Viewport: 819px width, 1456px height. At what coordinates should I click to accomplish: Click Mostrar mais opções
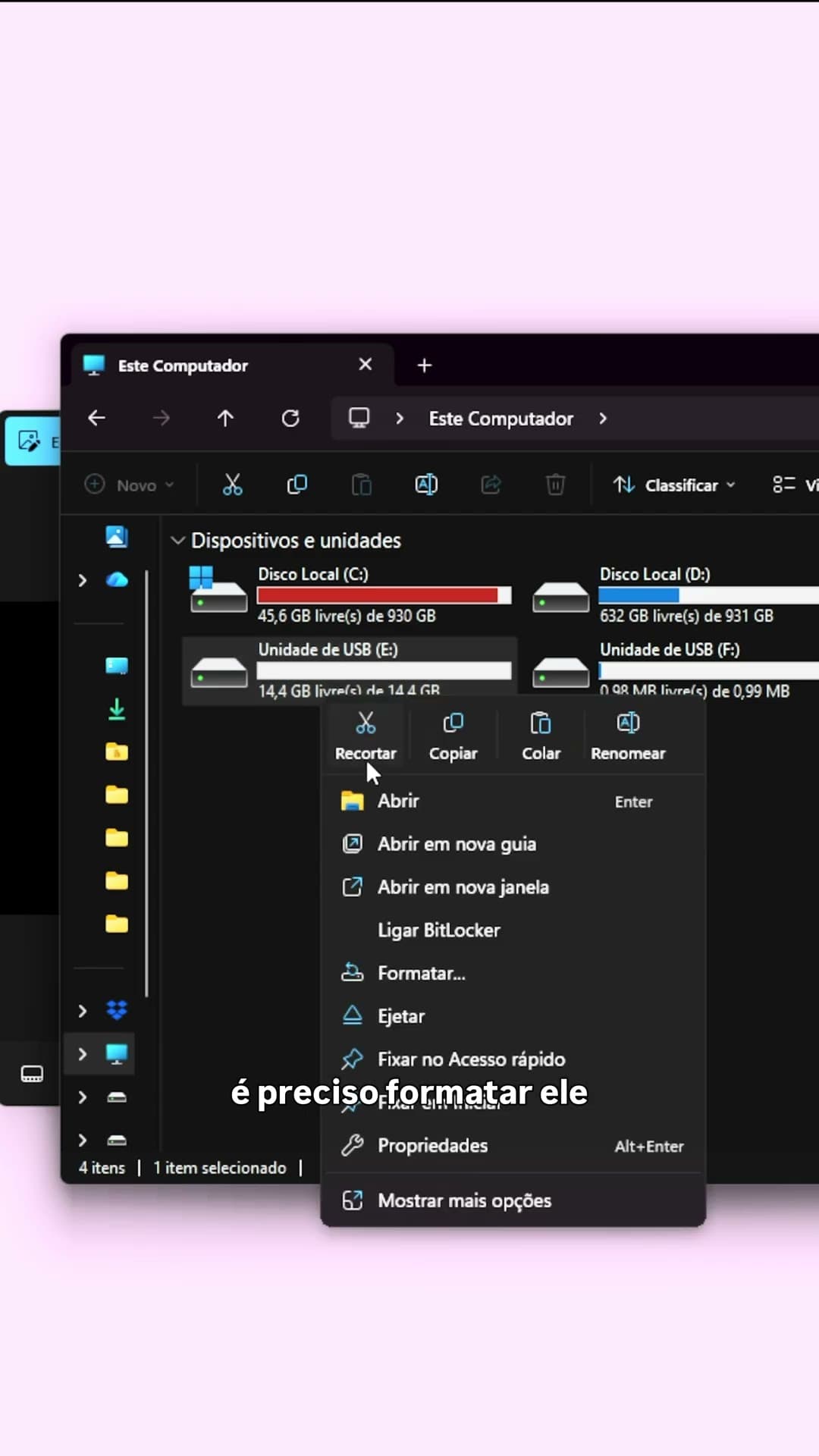(513, 1201)
